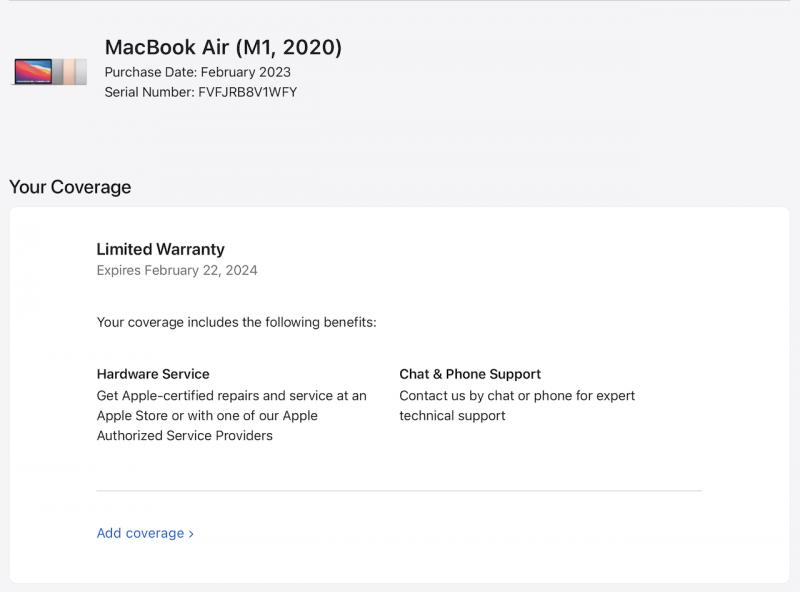Click the Hardware Service heading

point(153,374)
